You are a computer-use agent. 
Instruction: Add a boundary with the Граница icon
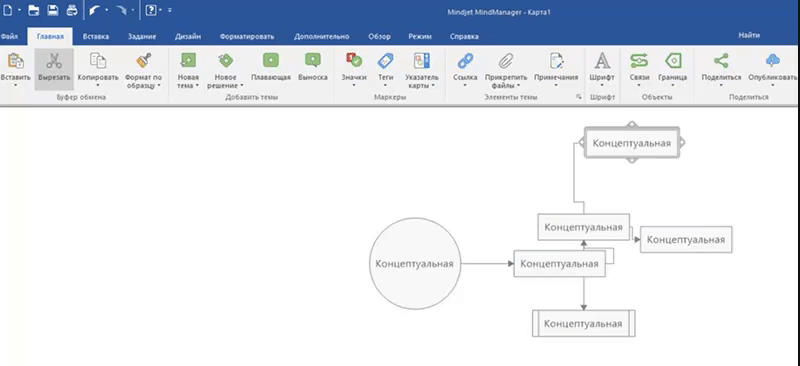click(672, 61)
